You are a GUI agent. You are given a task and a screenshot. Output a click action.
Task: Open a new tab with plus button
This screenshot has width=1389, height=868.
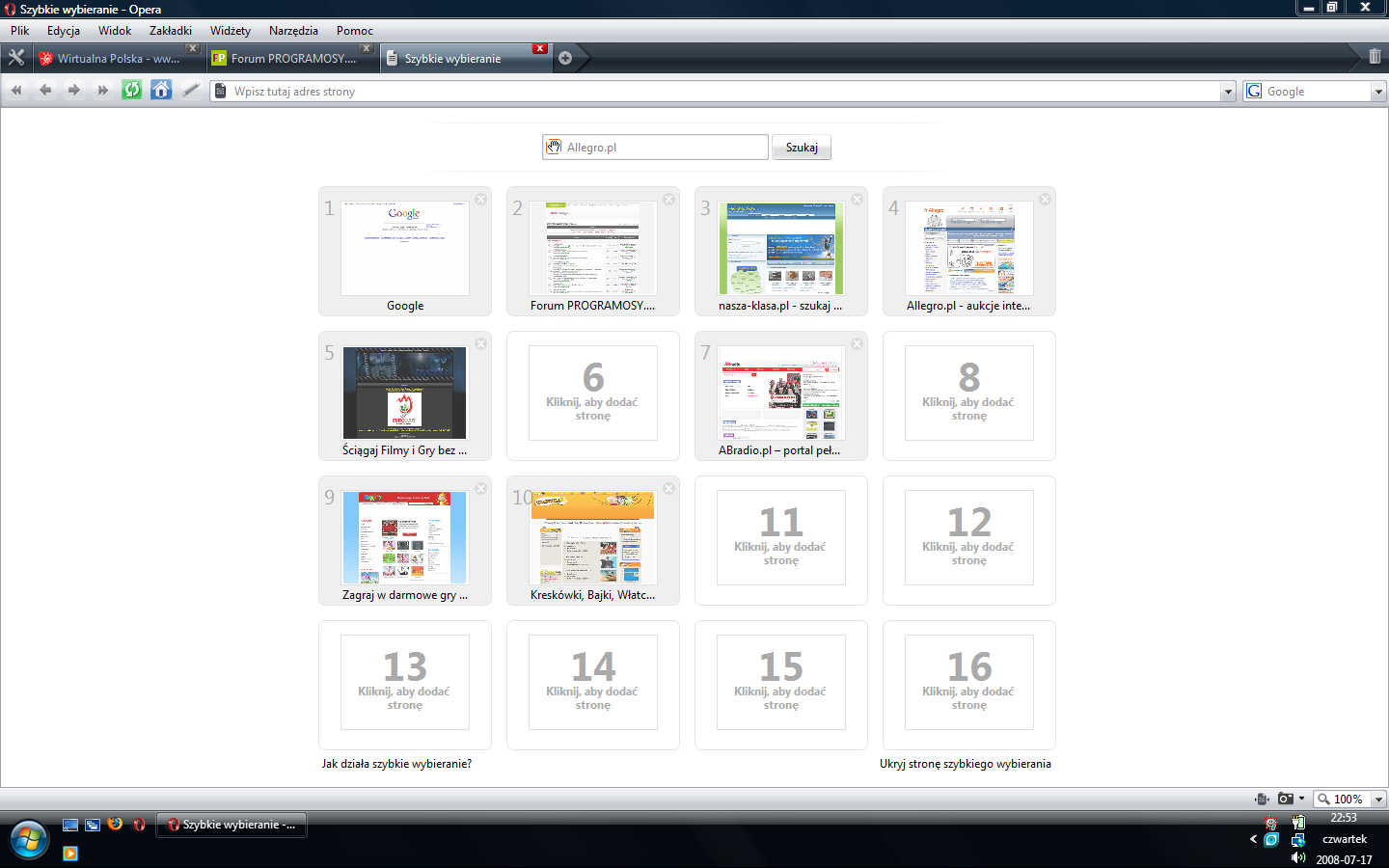(x=565, y=58)
